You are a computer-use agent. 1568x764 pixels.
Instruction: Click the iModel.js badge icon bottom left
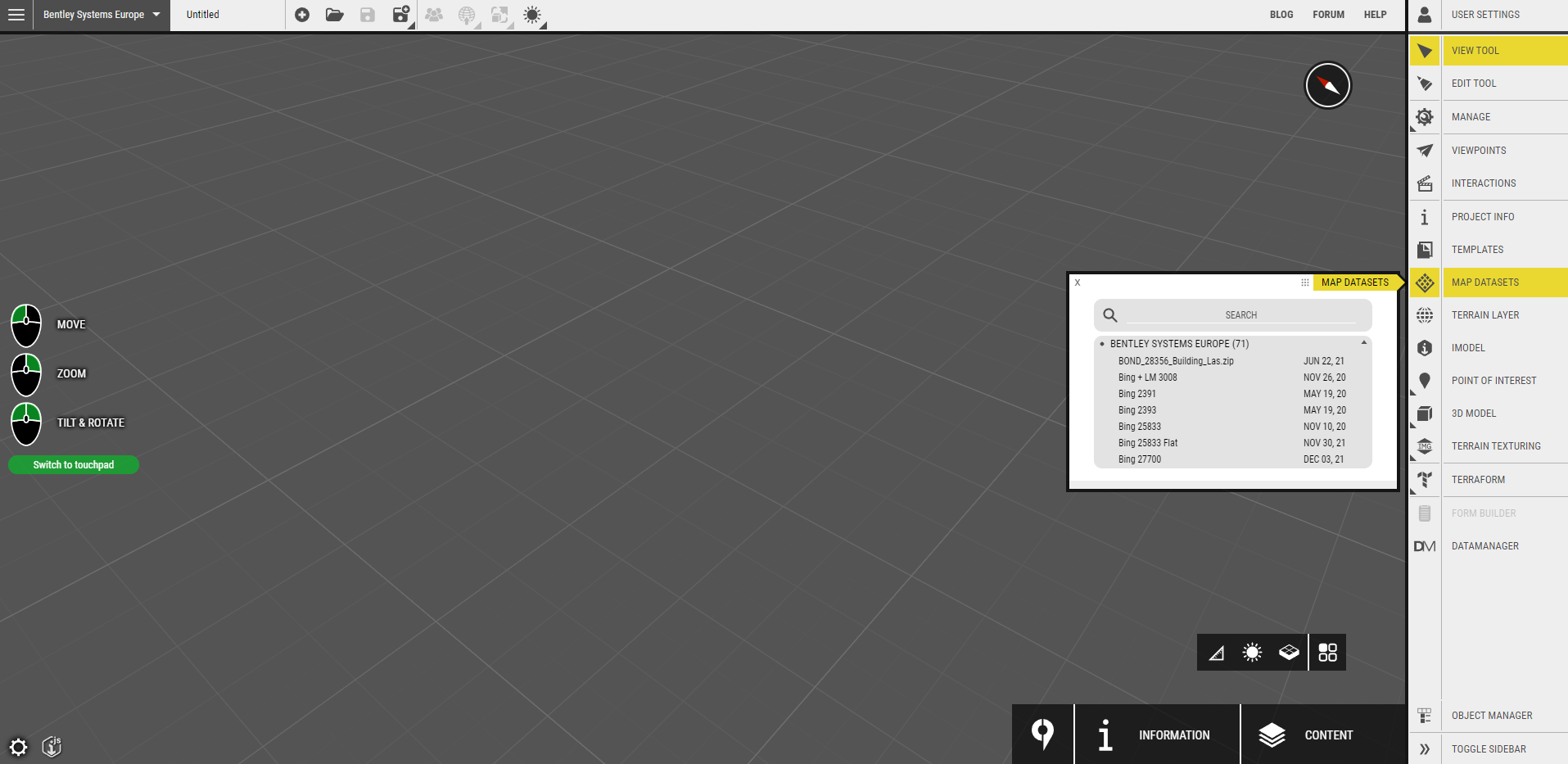pos(52,746)
